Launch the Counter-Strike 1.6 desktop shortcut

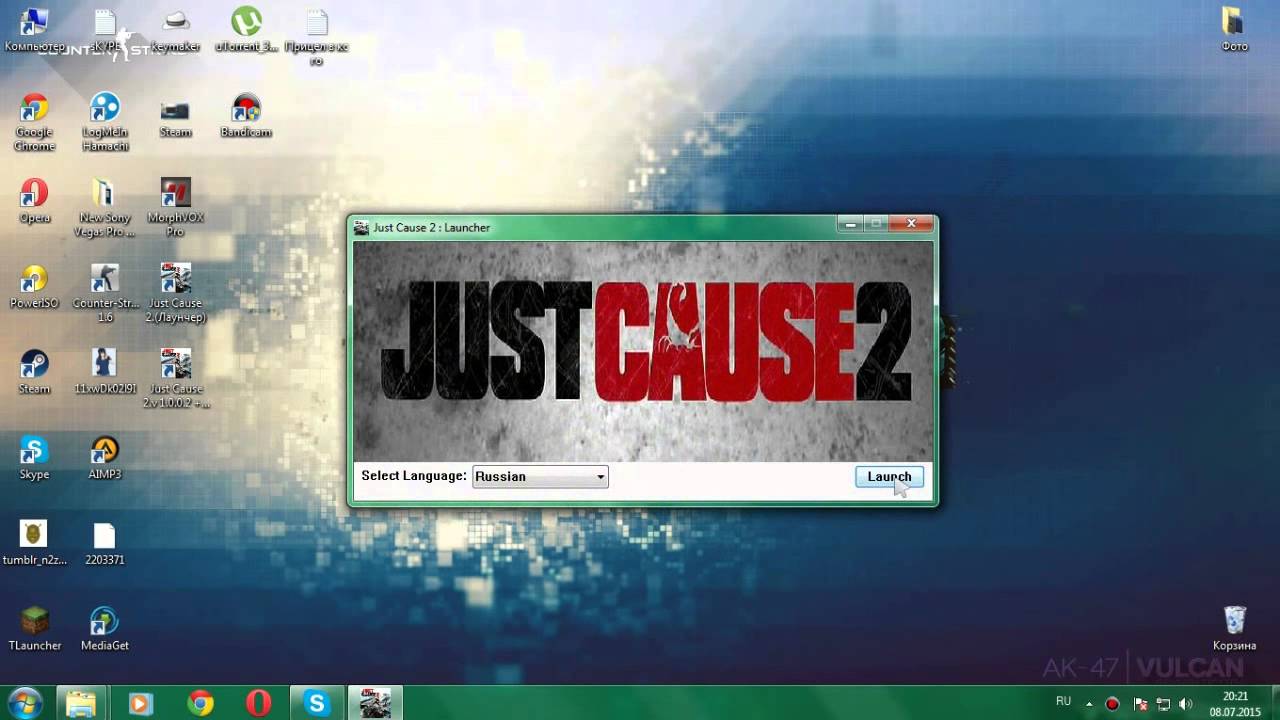[104, 293]
